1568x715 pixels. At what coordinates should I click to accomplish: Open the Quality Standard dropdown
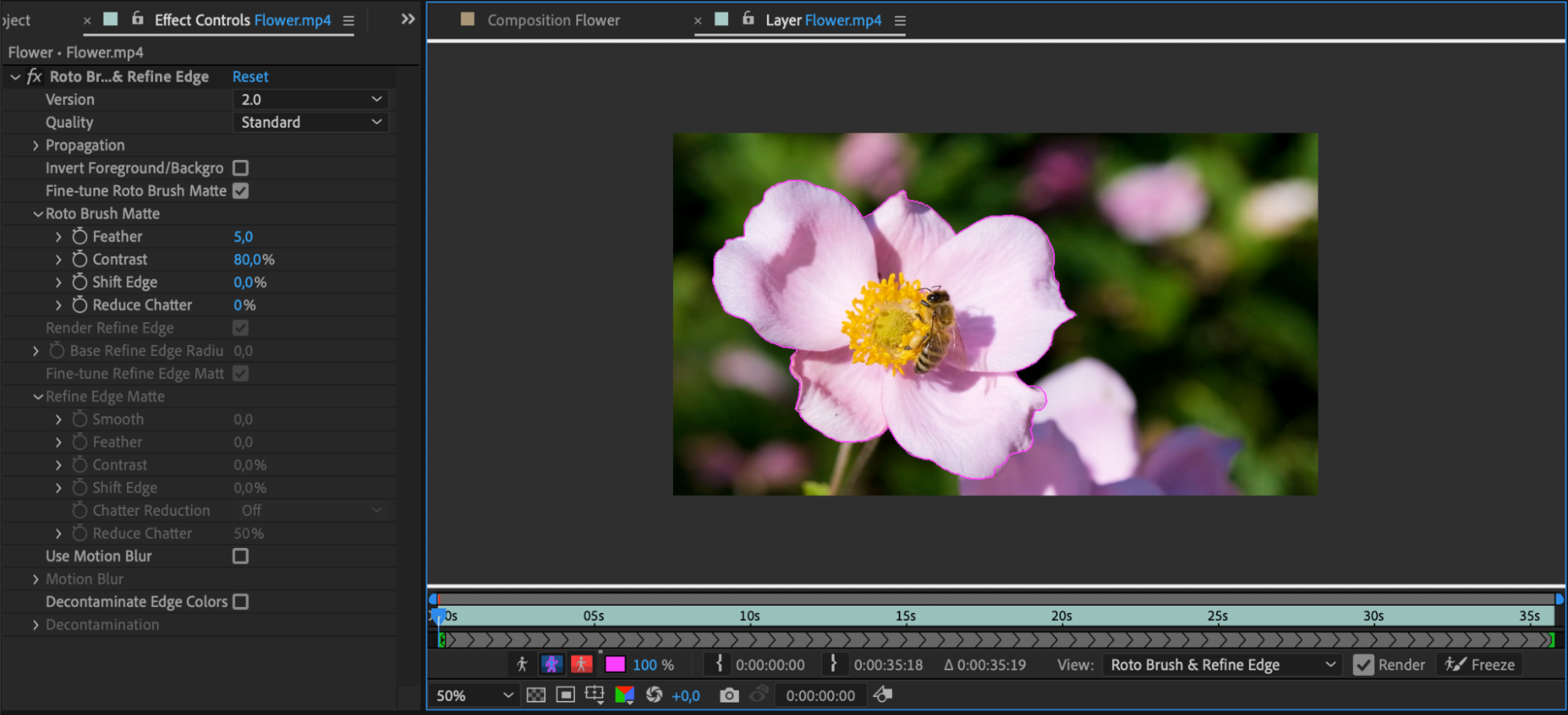pos(311,122)
